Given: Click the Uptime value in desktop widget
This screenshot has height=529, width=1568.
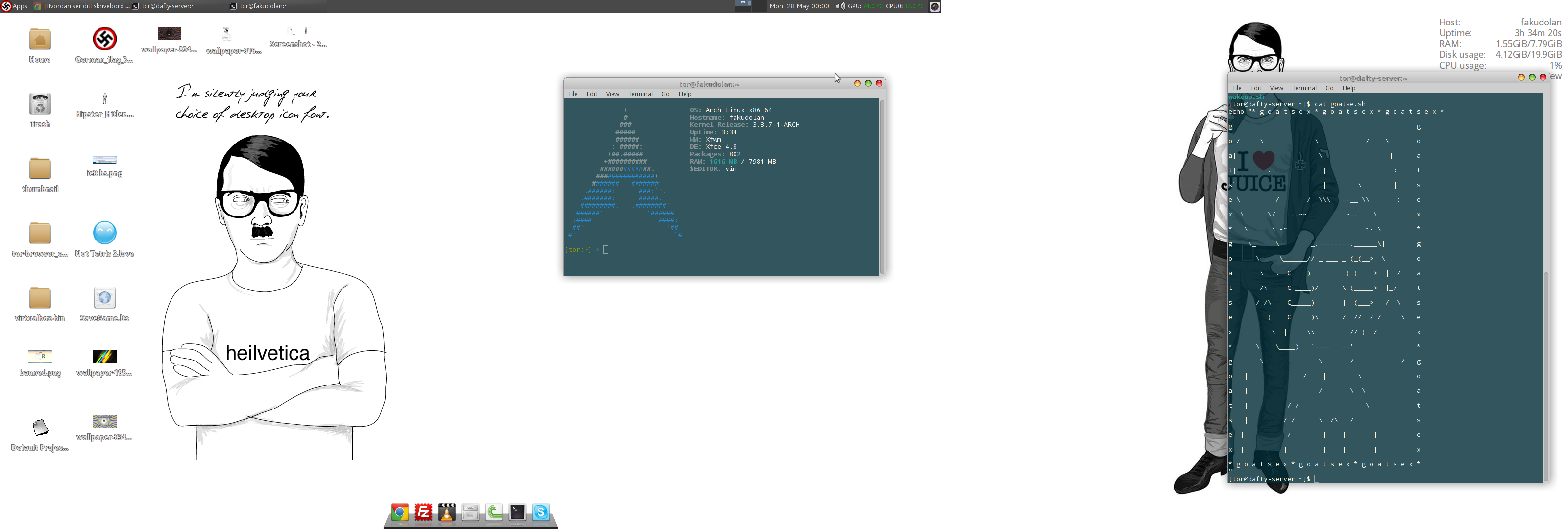Looking at the screenshot, I should click(x=1538, y=33).
